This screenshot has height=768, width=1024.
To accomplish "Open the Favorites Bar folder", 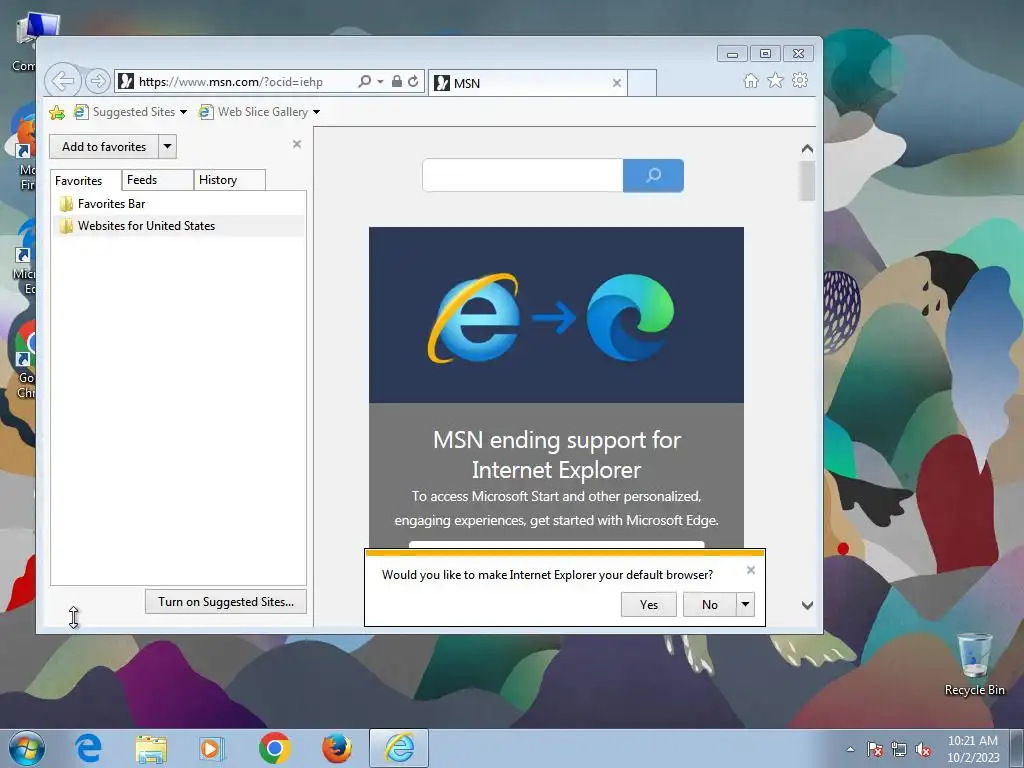I will point(178,204).
